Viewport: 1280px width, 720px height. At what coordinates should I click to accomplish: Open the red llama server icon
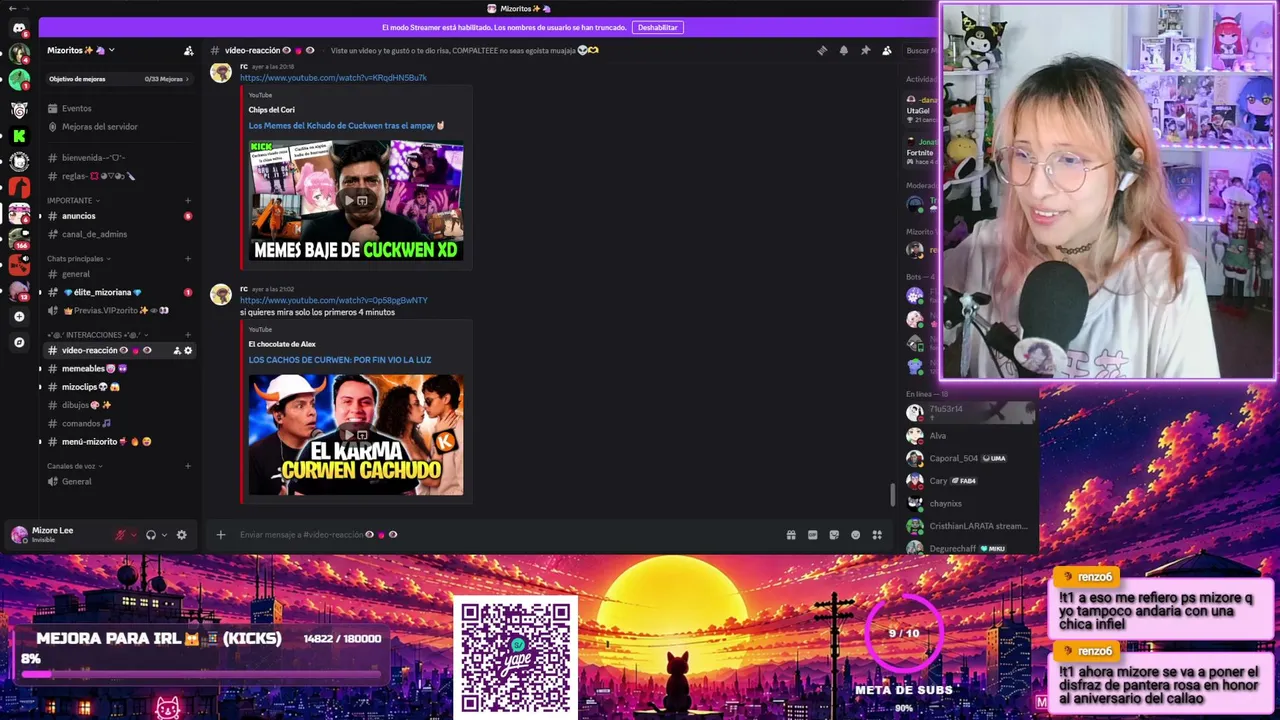click(x=19, y=187)
